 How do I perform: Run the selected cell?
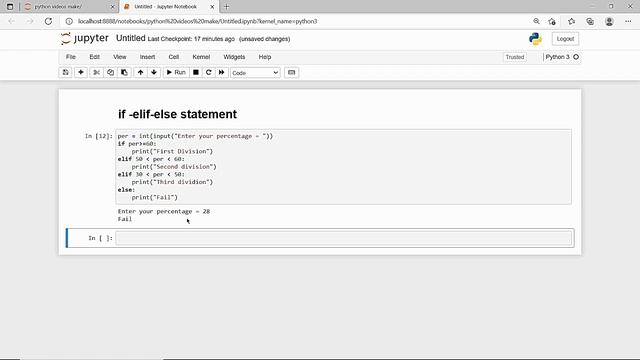click(x=176, y=72)
